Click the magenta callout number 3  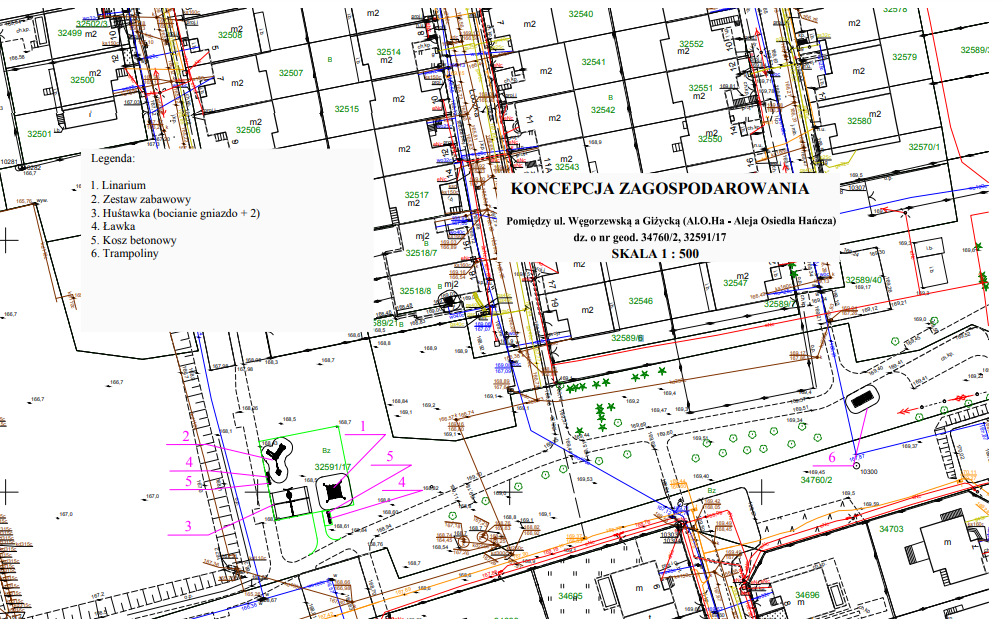tap(187, 525)
